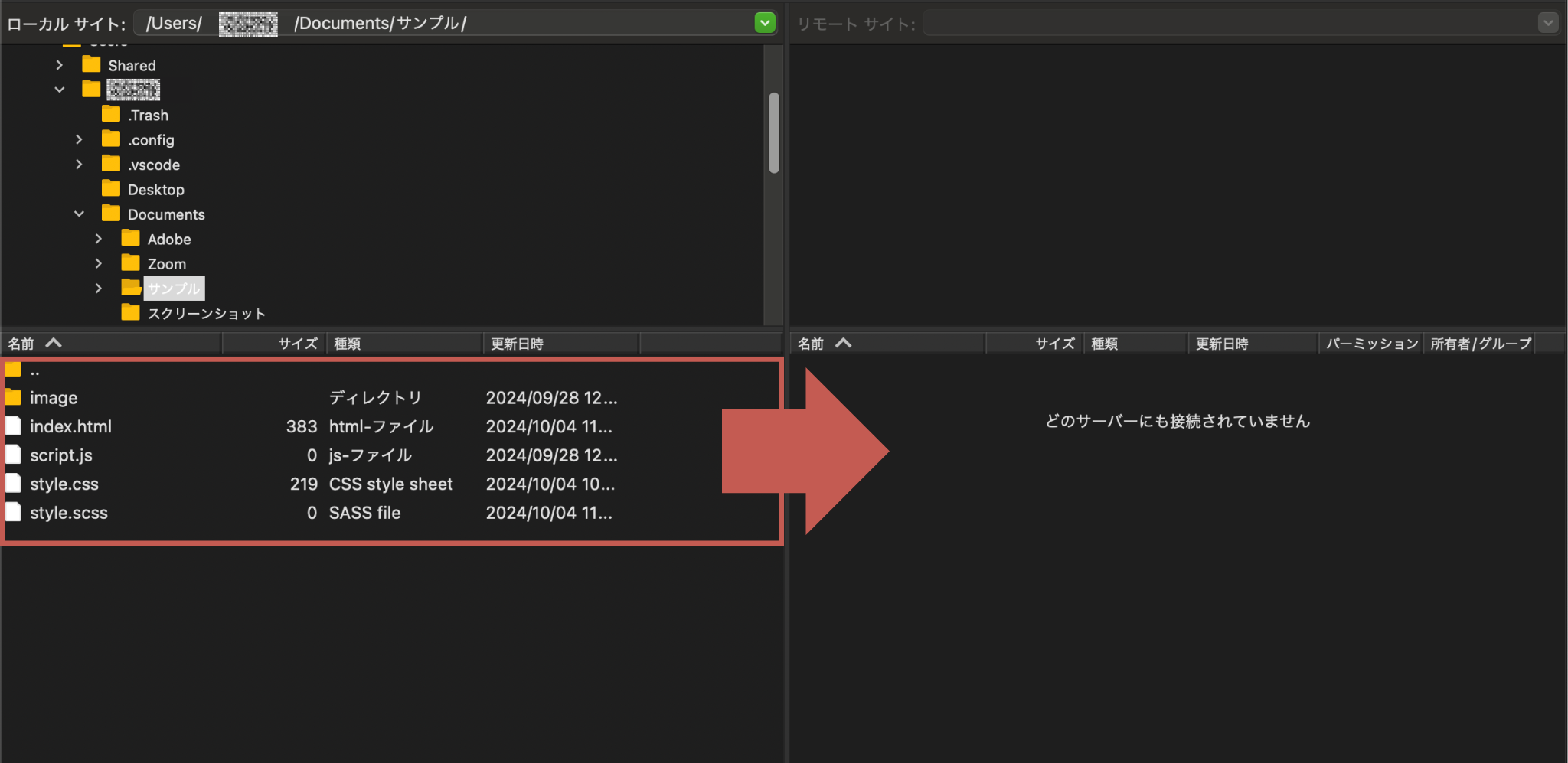Select the スクリーンショット folder icon
This screenshot has width=1568, height=763.
[x=130, y=312]
